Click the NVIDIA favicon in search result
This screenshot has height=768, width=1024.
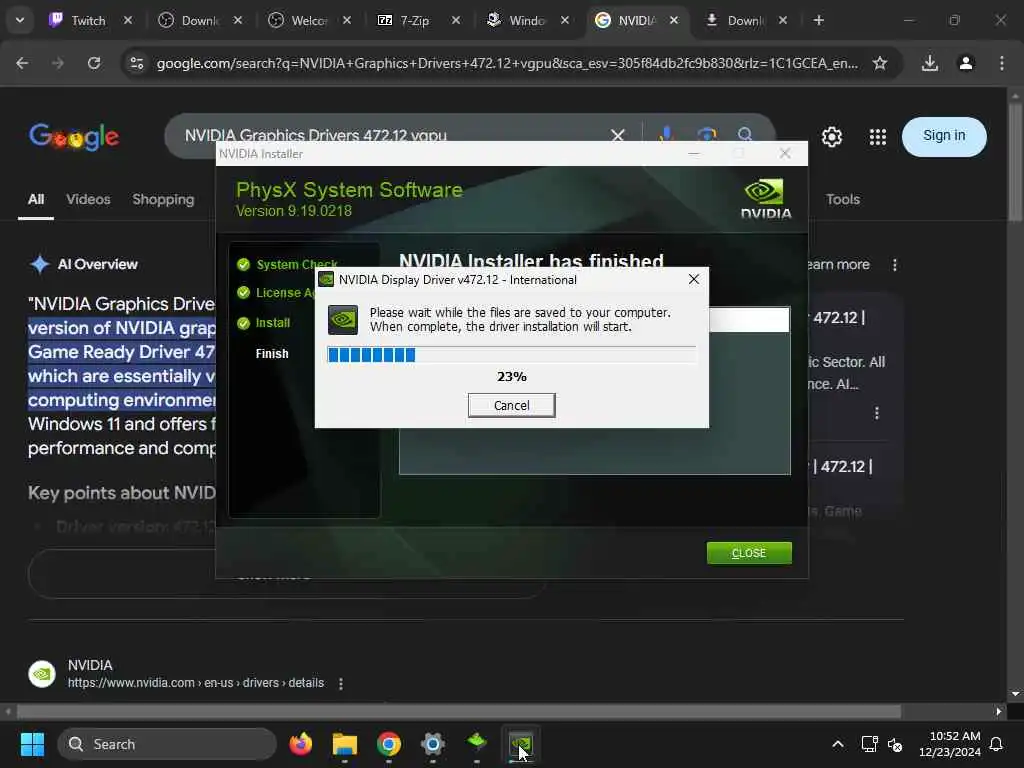(42, 674)
